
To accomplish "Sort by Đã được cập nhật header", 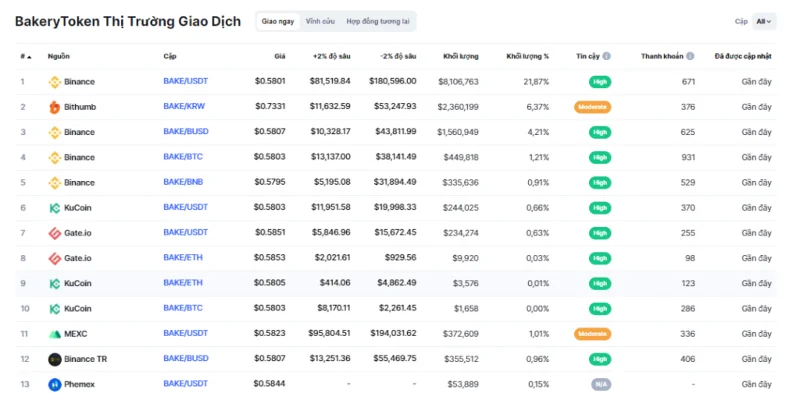I will point(743,56).
